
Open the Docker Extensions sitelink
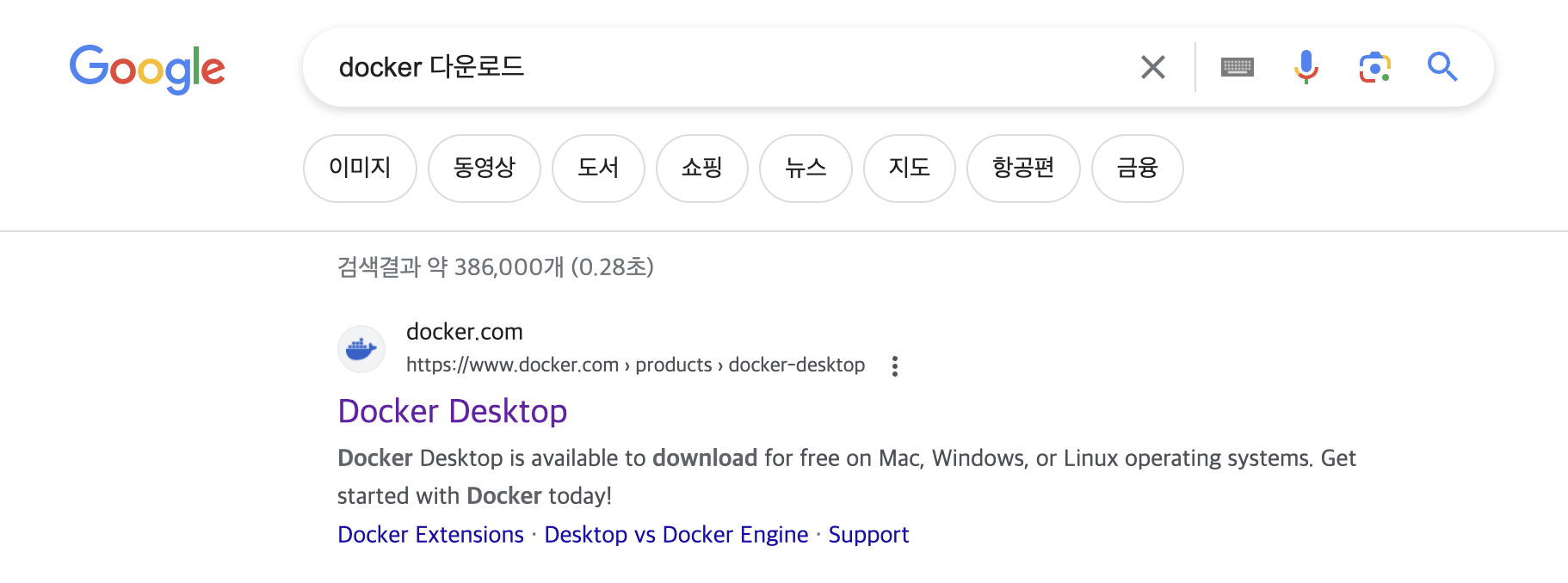tap(430, 535)
